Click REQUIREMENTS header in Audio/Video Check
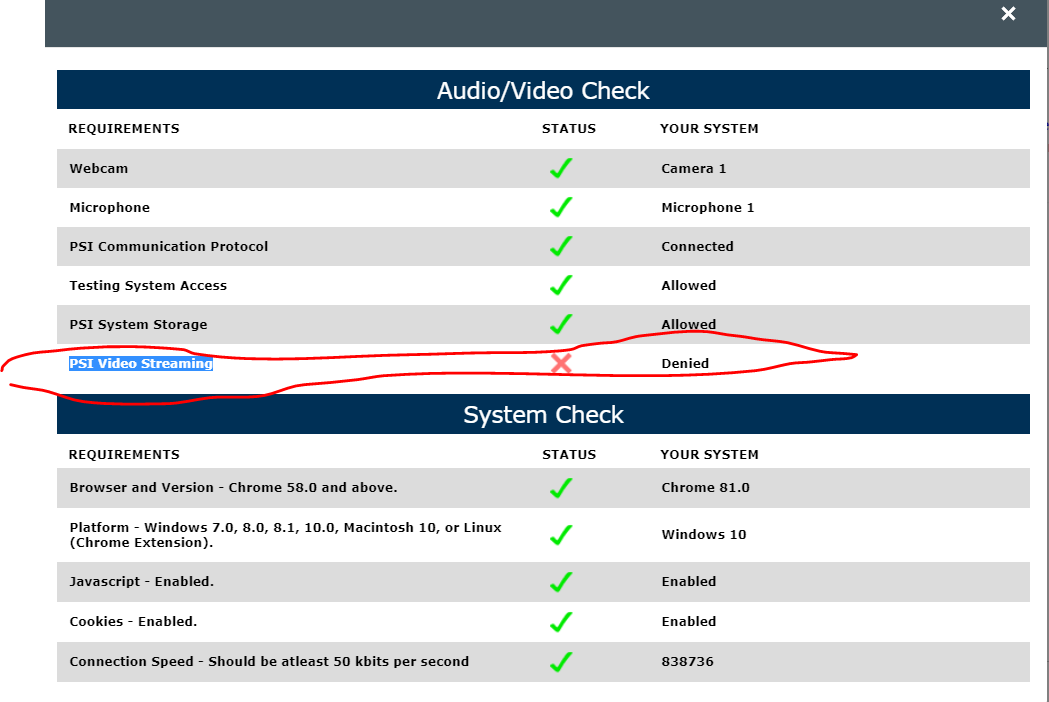1049x702 pixels. pos(124,128)
